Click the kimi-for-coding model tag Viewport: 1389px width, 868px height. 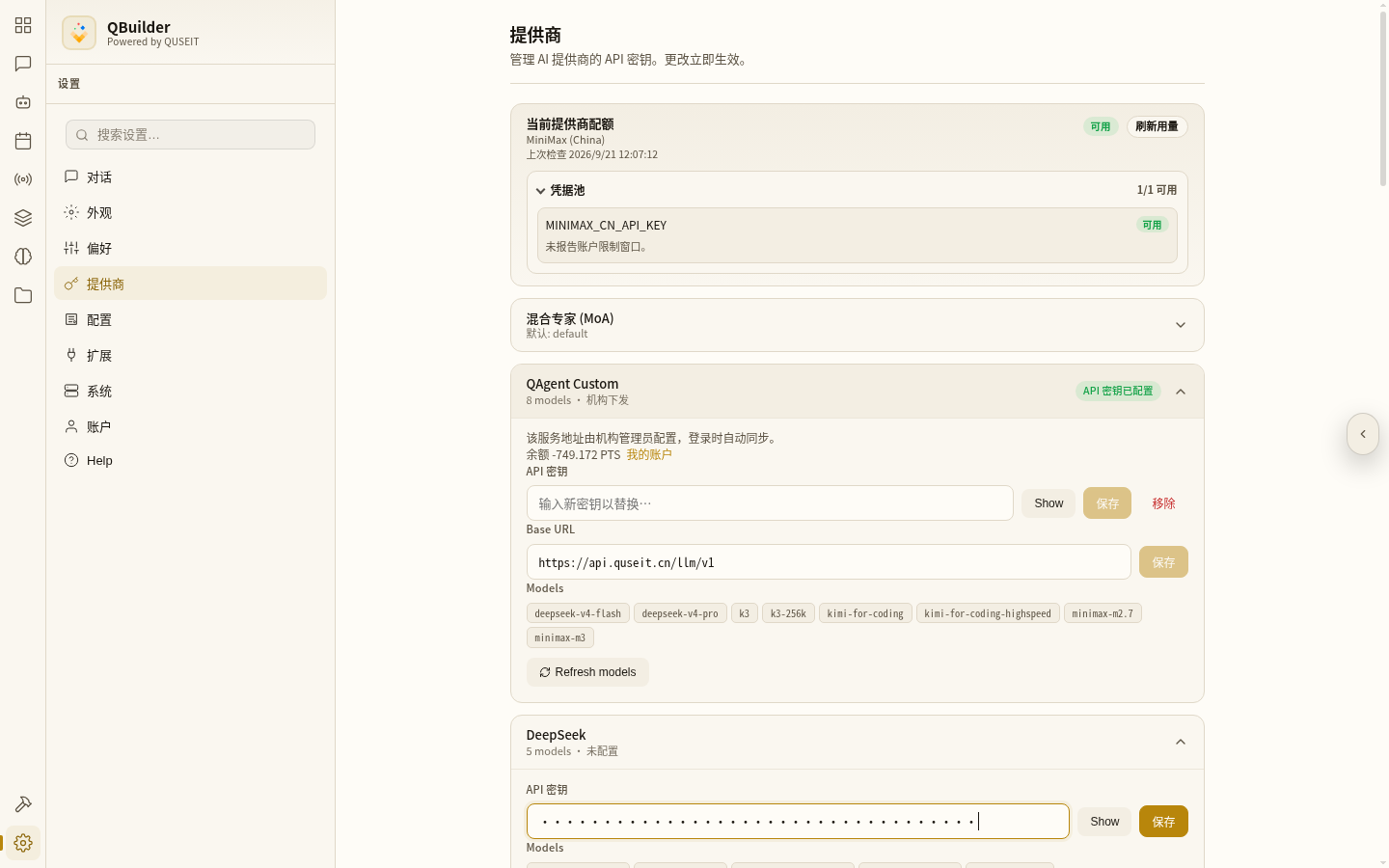pyautogui.click(x=865, y=613)
